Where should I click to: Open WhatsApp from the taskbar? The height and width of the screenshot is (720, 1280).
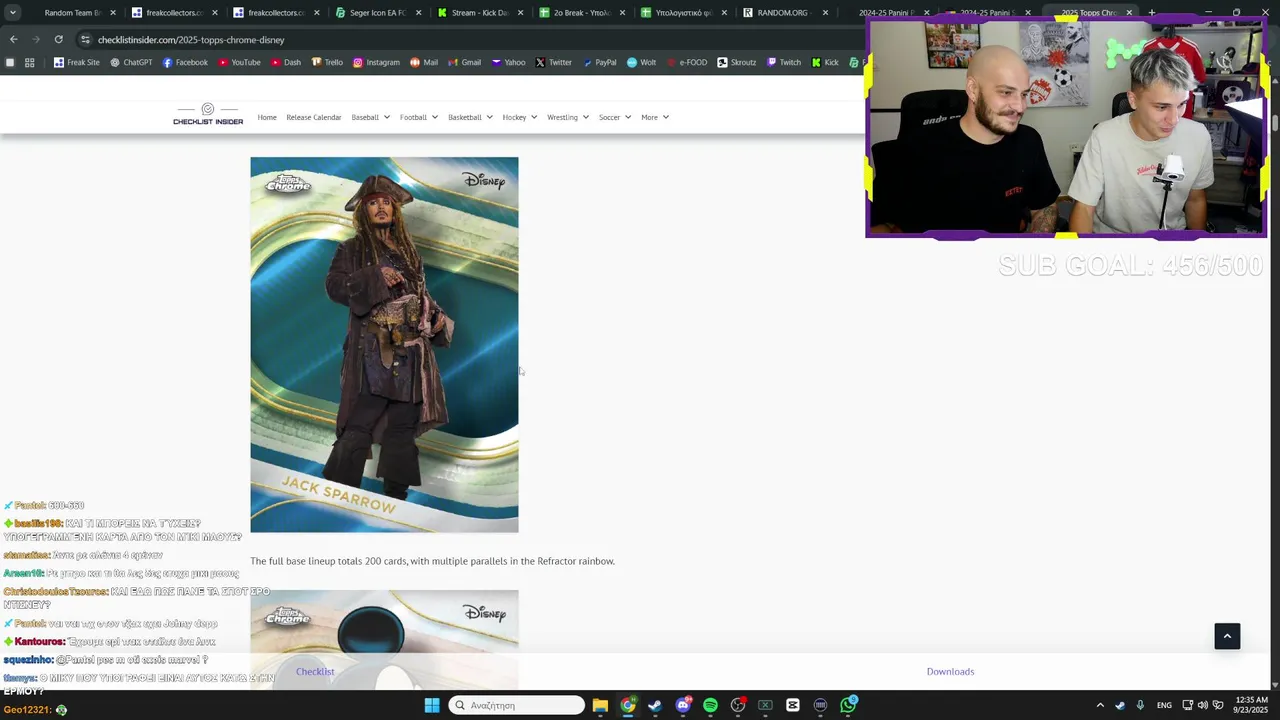[848, 705]
